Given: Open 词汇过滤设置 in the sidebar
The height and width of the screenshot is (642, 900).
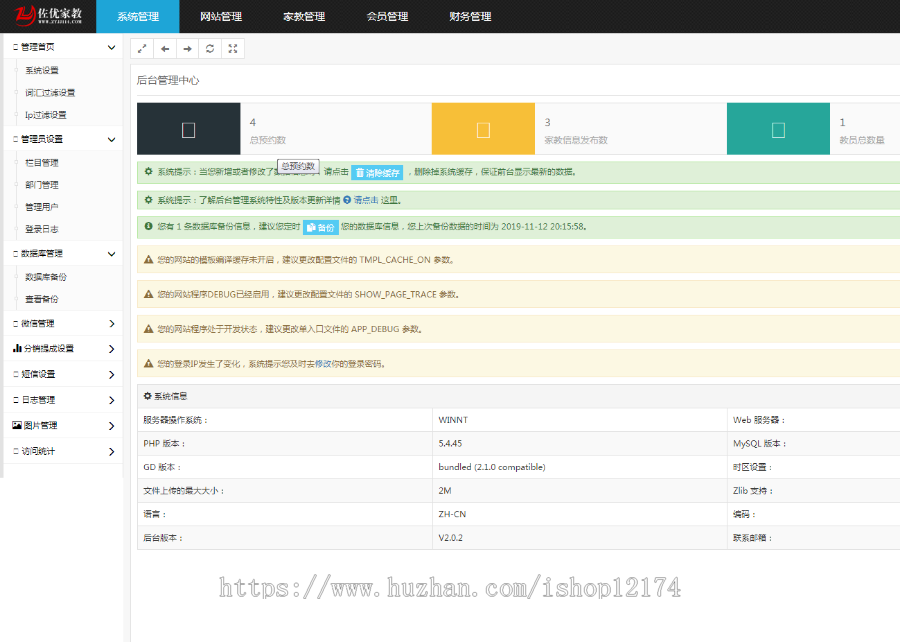Looking at the screenshot, I should [x=50, y=92].
